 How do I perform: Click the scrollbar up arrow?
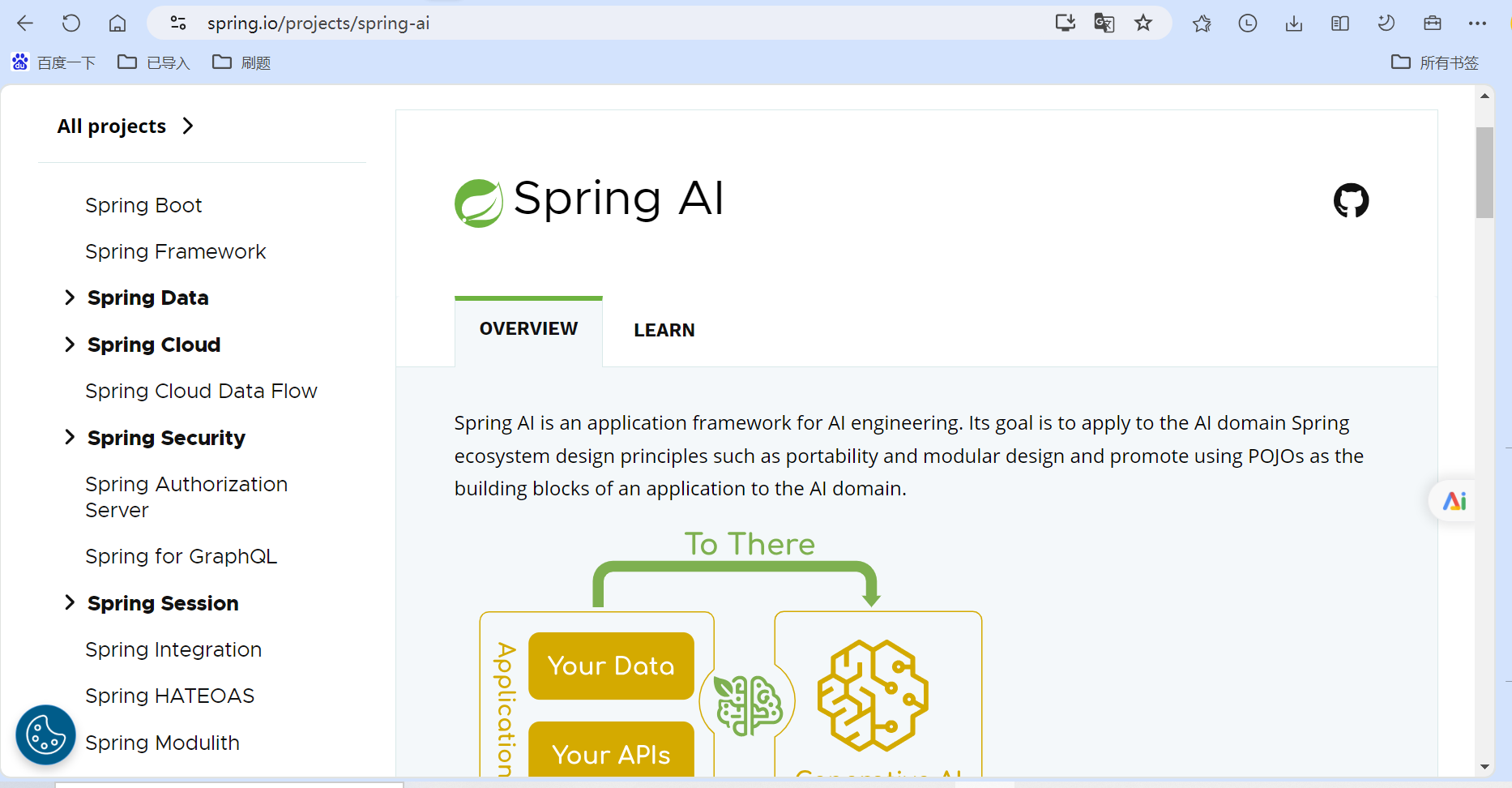pos(1484,96)
